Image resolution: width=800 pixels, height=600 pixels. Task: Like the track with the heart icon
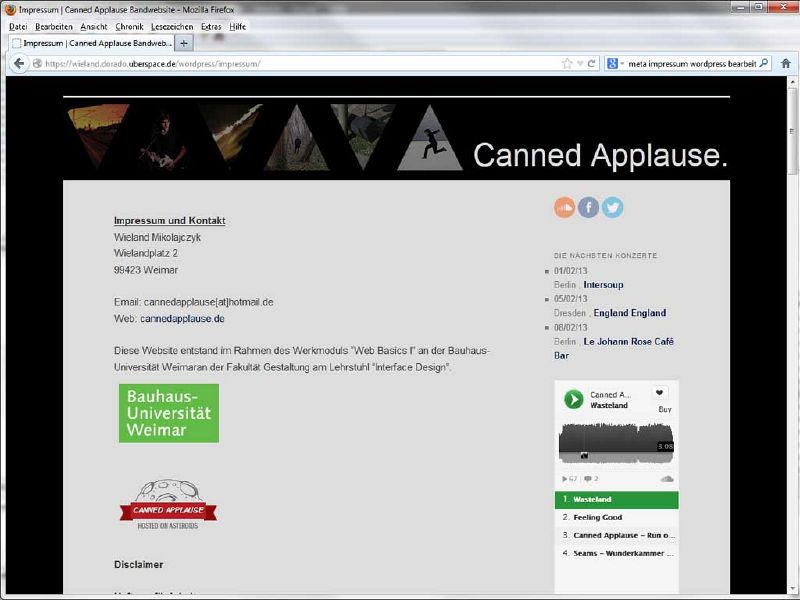(660, 392)
